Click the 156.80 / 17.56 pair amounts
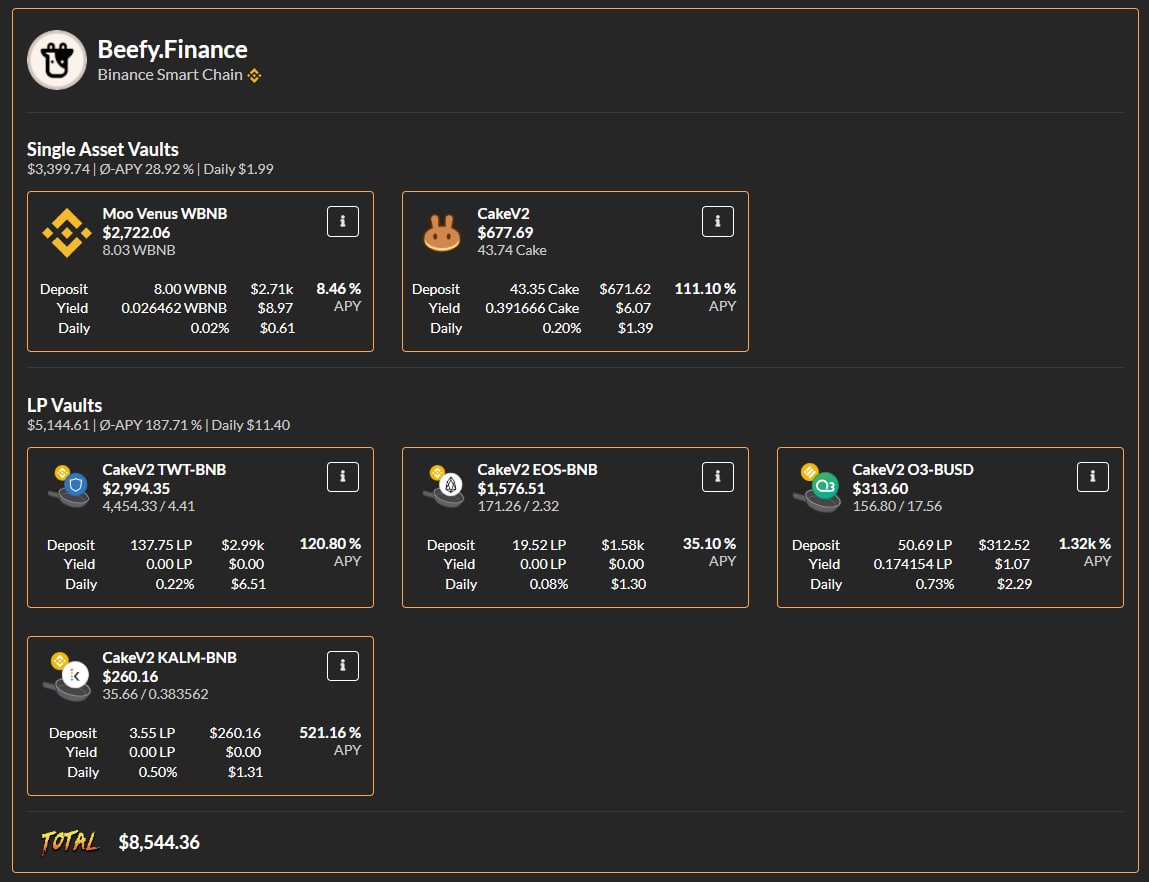 pyautogui.click(x=897, y=506)
